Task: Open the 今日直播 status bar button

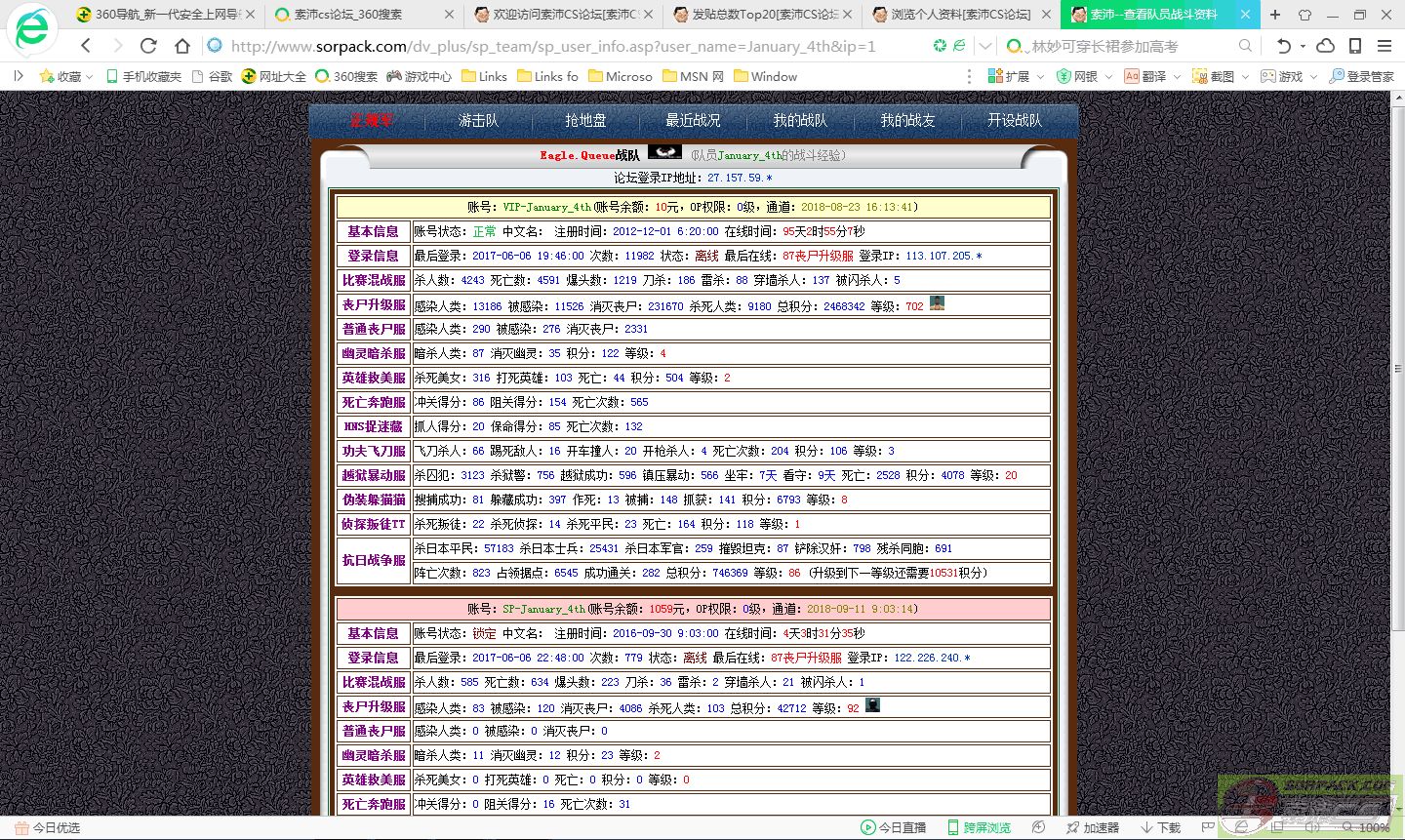Action: [893, 827]
